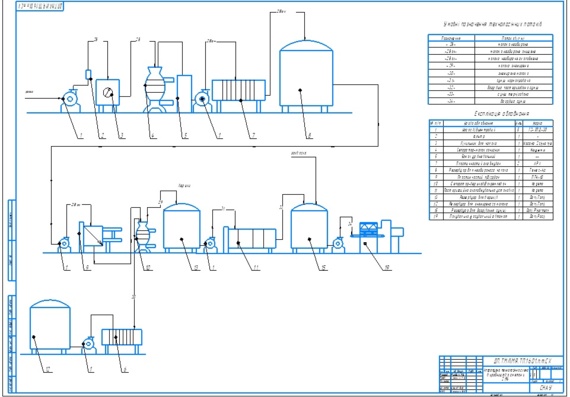Image resolution: width=570 pixels, height=397 pixels.
Task: Click the pump beside the bottom-left tank
Action: pyautogui.click(x=89, y=345)
